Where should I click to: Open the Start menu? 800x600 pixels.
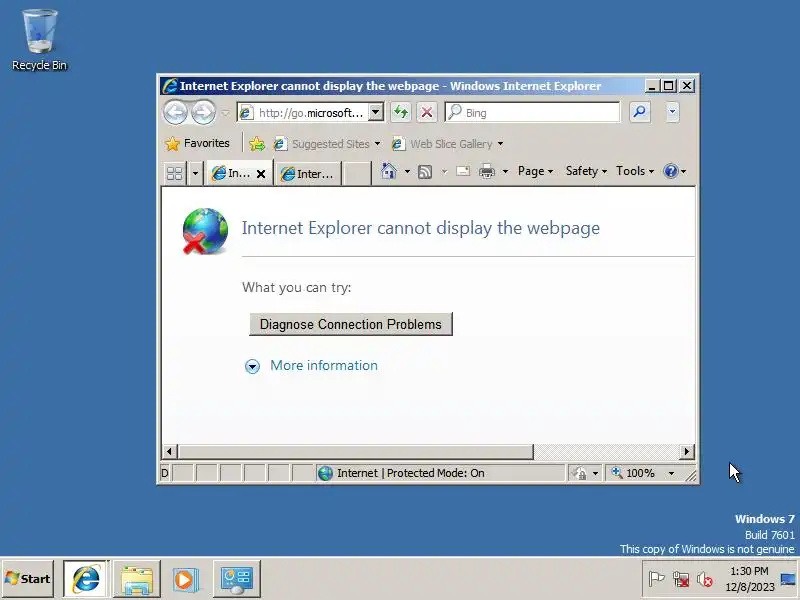coord(28,579)
